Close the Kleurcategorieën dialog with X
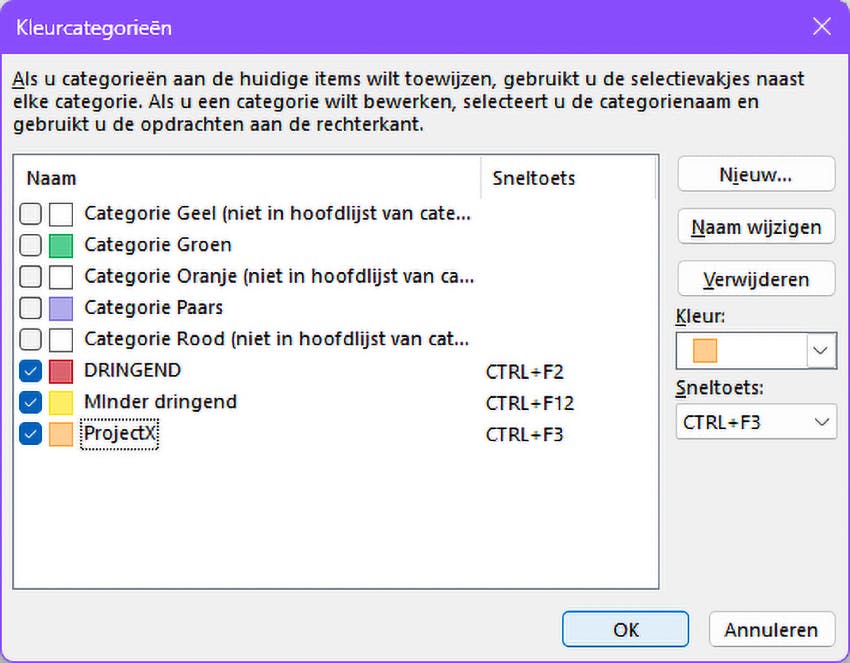The width and height of the screenshot is (850, 663). click(822, 27)
